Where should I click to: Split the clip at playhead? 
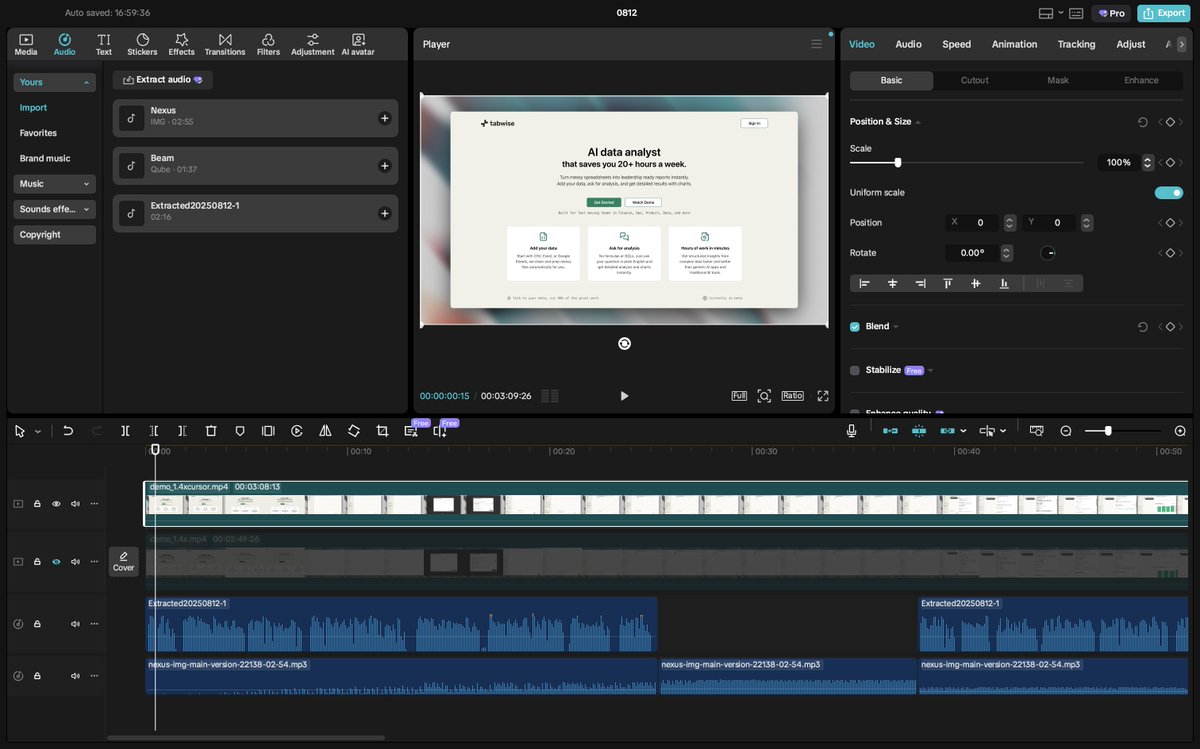125,431
